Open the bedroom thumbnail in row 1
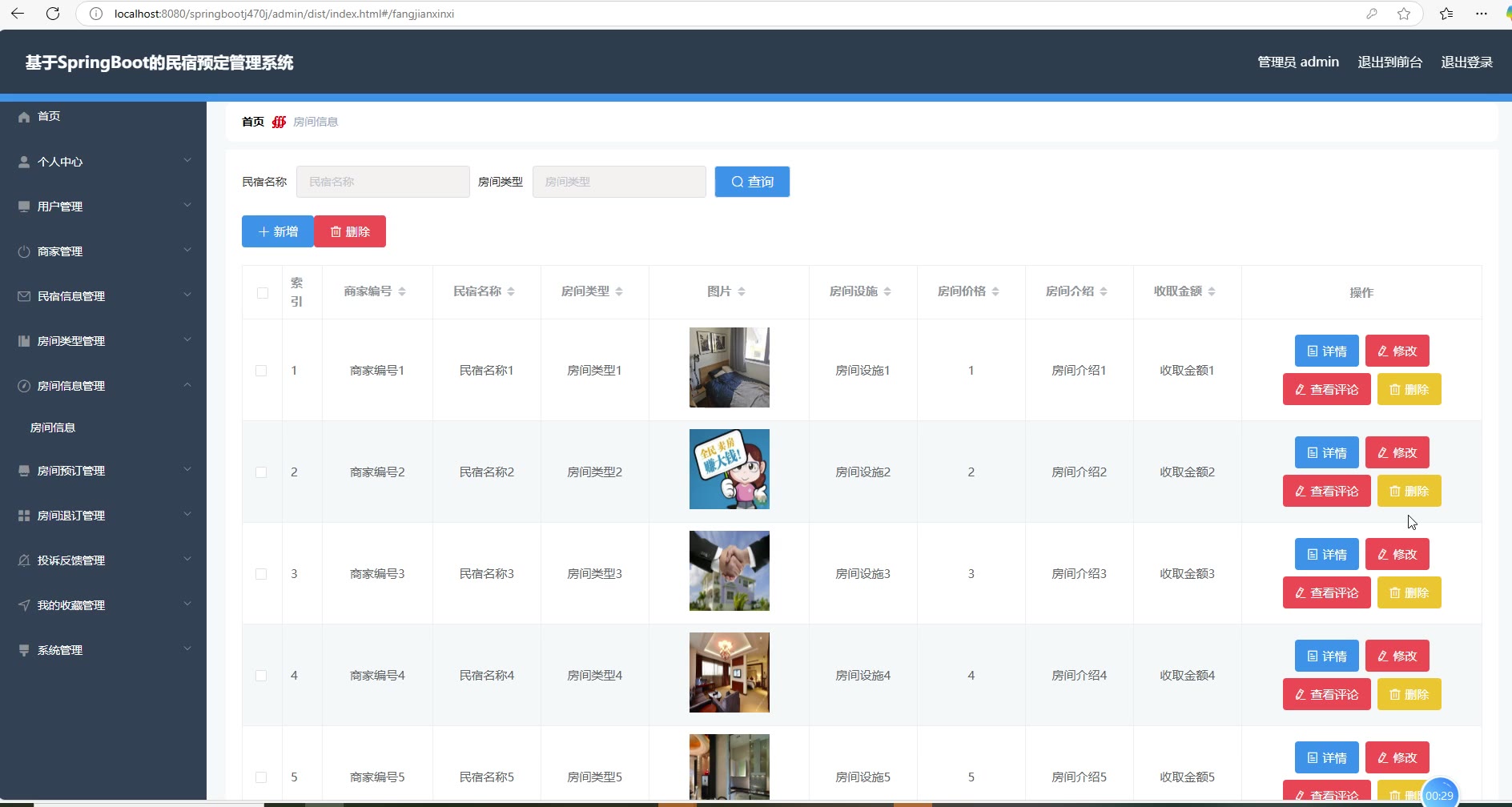Screen dimensions: 1512x807 pos(730,367)
